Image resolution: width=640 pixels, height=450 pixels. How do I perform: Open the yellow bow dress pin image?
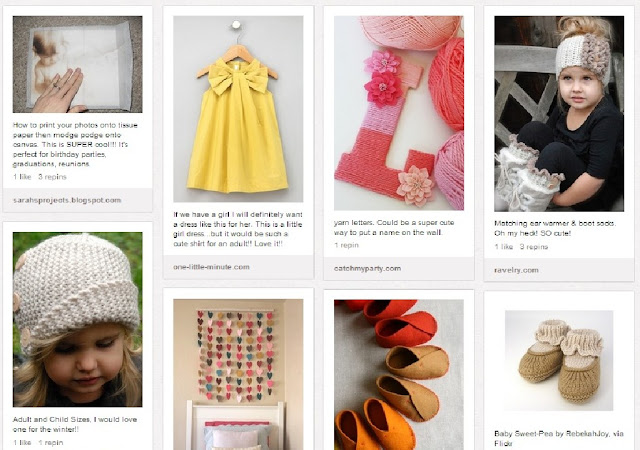click(x=238, y=109)
